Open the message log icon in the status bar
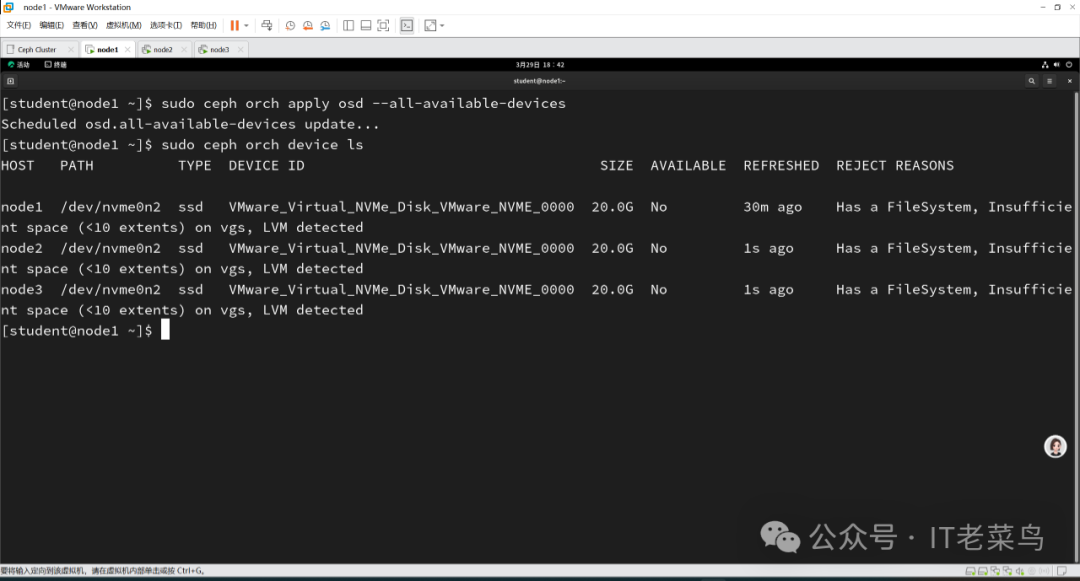The height and width of the screenshot is (581, 1080). point(1062,571)
